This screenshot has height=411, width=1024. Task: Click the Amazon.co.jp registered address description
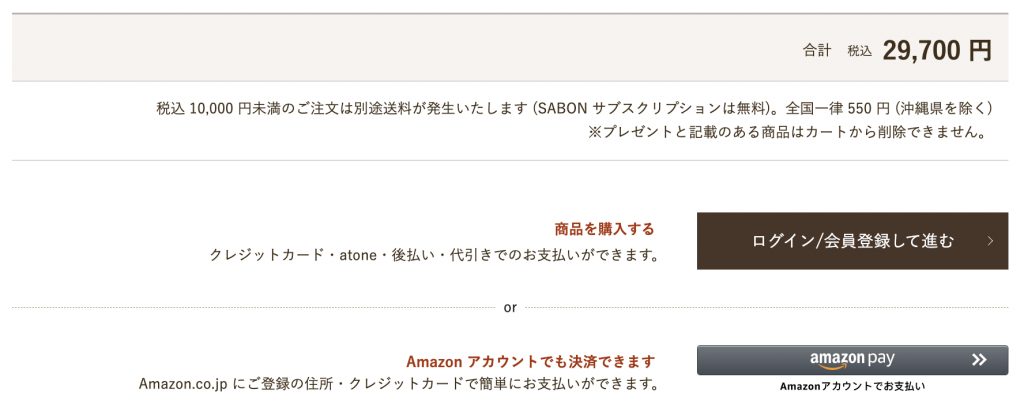[x=398, y=383]
